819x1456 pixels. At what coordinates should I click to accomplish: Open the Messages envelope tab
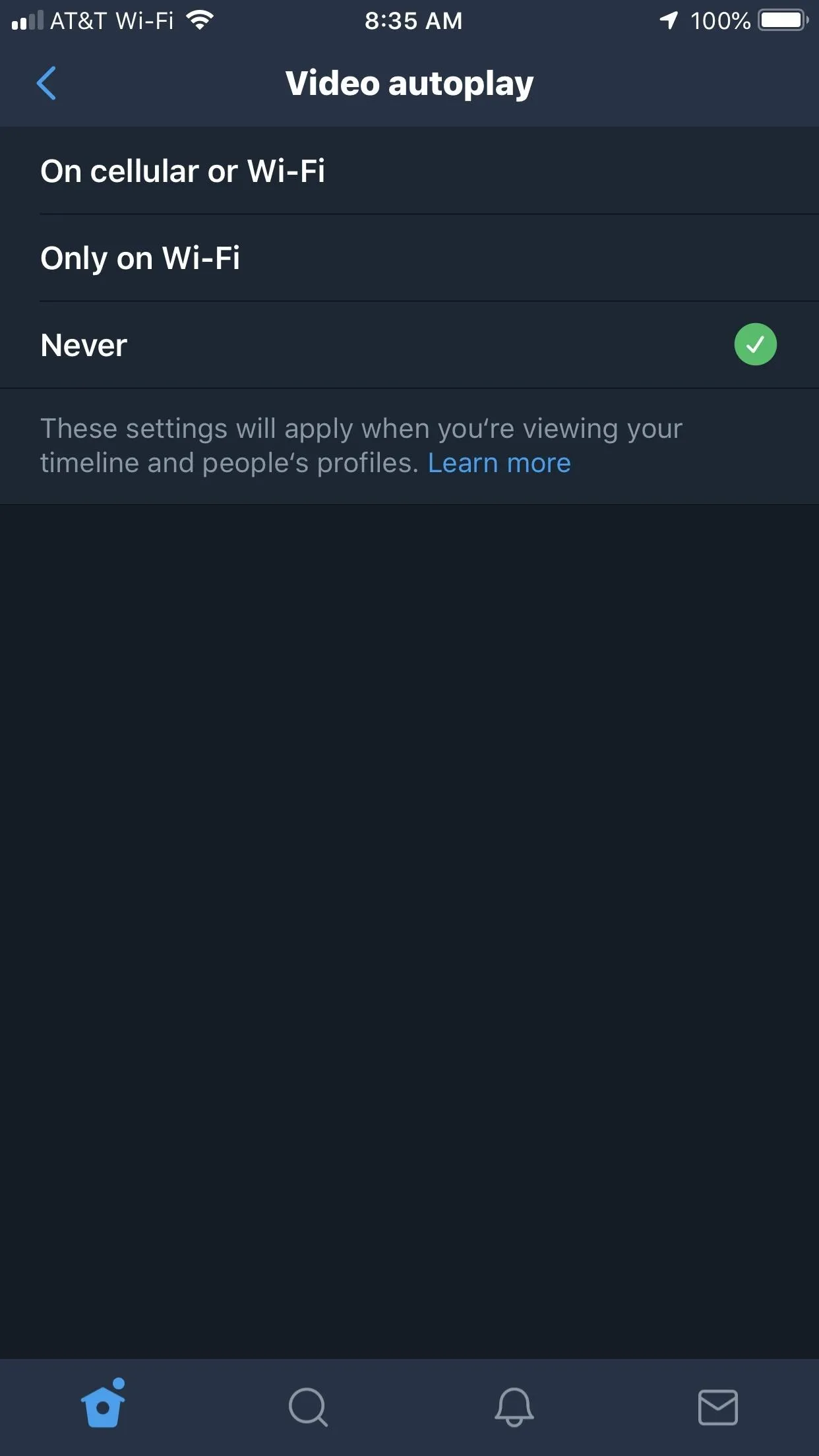(717, 1407)
